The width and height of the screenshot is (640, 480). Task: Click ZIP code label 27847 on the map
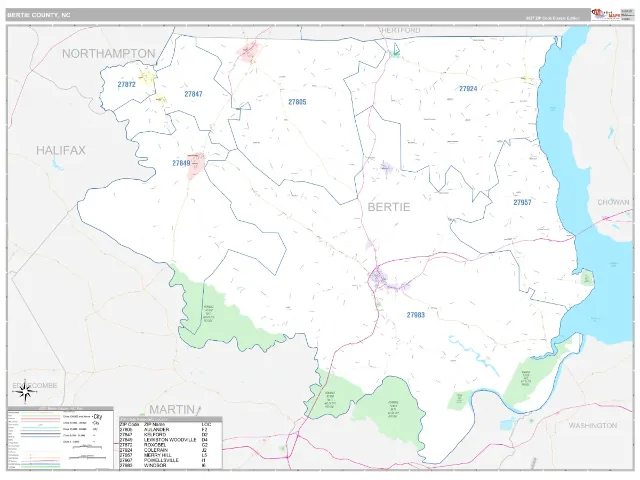(x=193, y=94)
